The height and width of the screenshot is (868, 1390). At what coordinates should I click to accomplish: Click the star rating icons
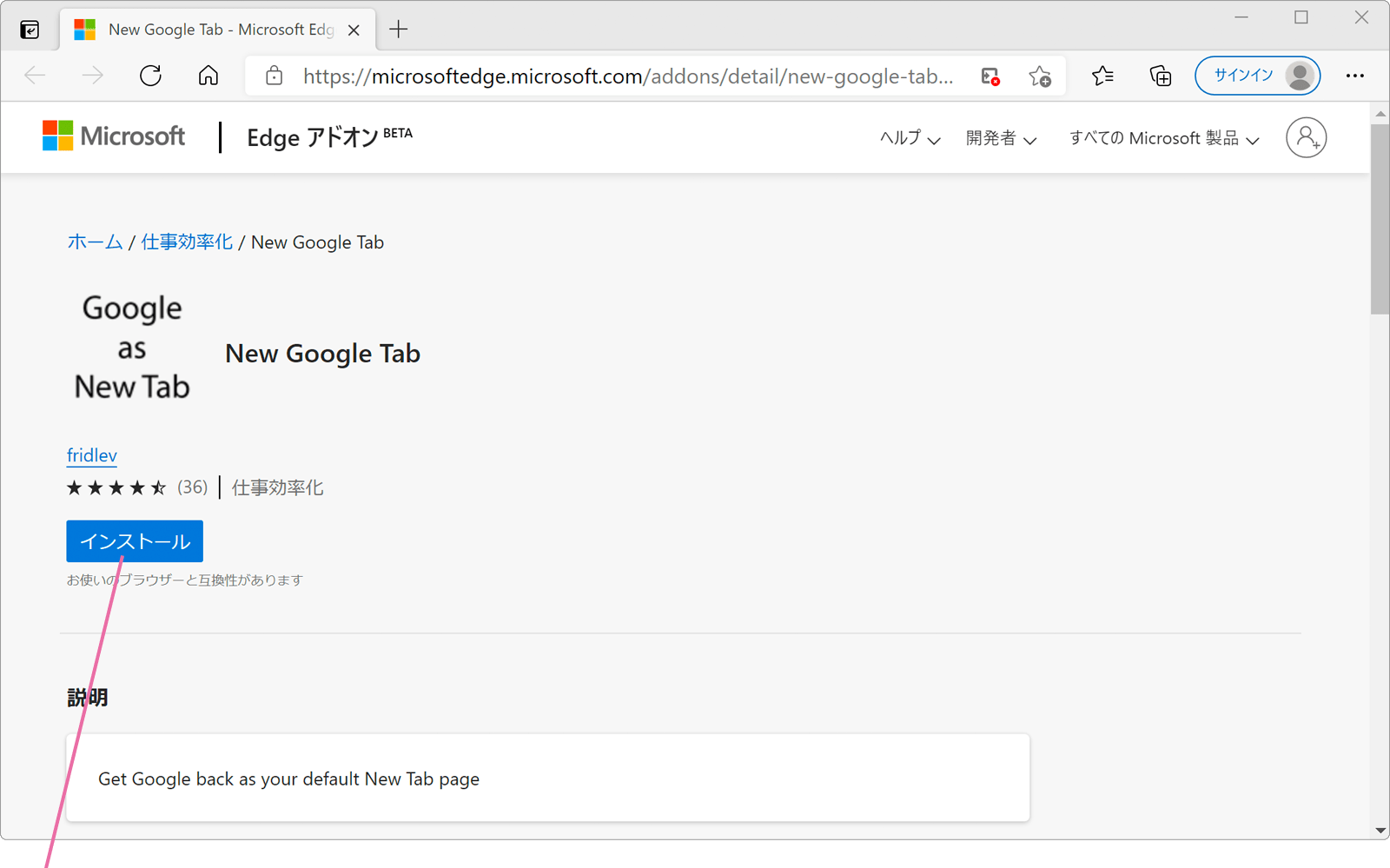(116, 487)
